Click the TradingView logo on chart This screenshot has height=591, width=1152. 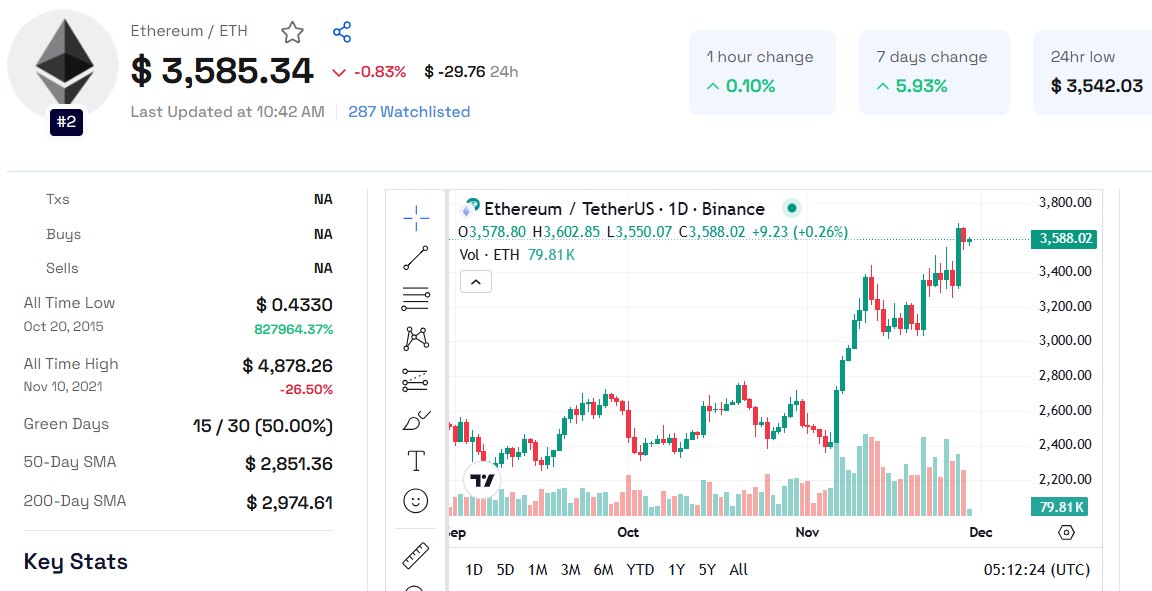483,481
